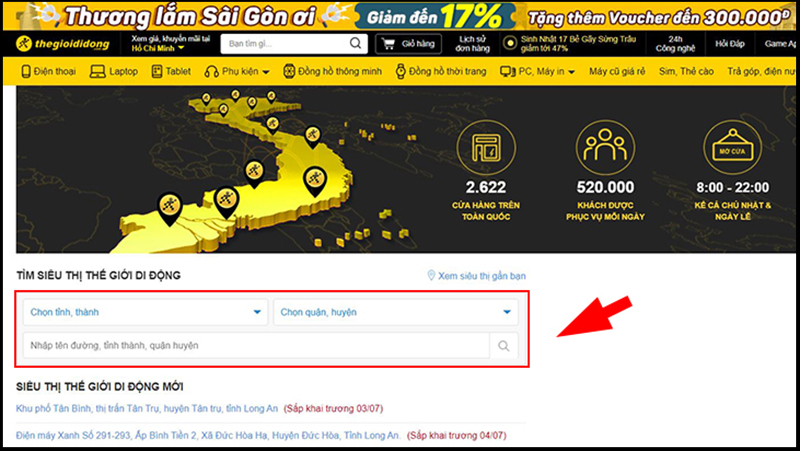800x451 pixels.
Task: Click '(Sắp khai trương 04/07)' text
Action: point(457,435)
